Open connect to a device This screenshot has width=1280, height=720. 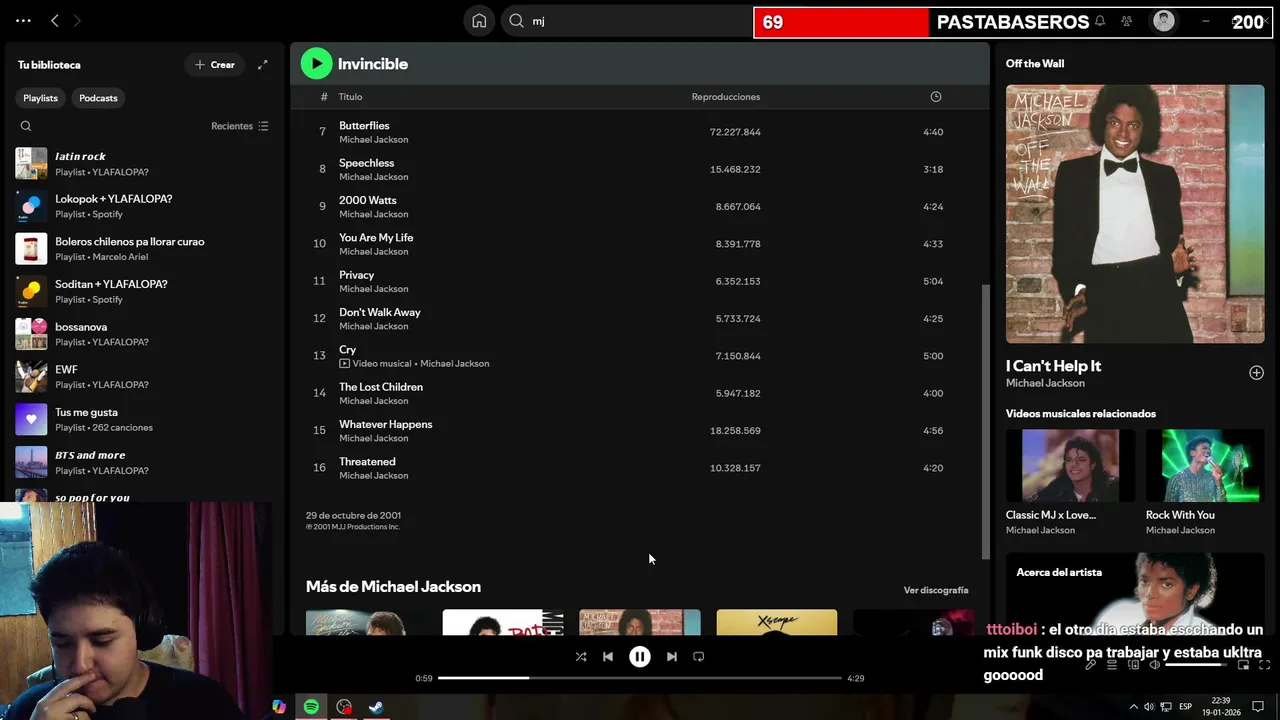[1133, 665]
